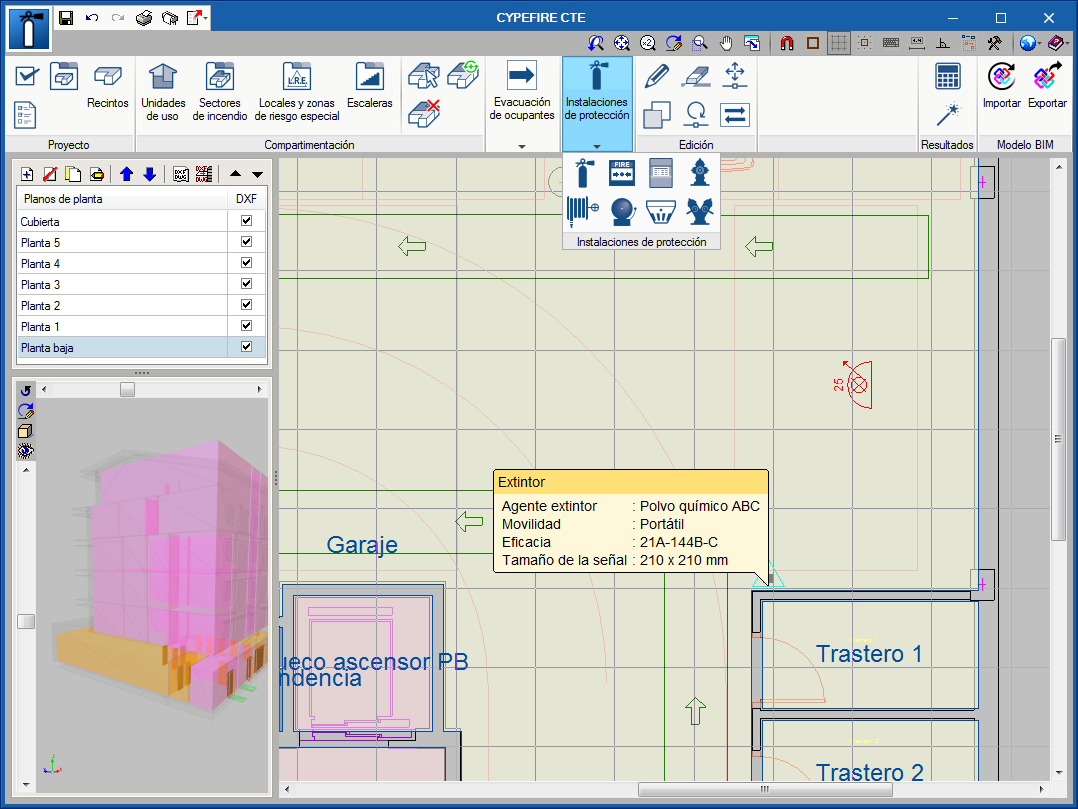
Task: Click the Importar BIM model button
Action: point(1001,86)
